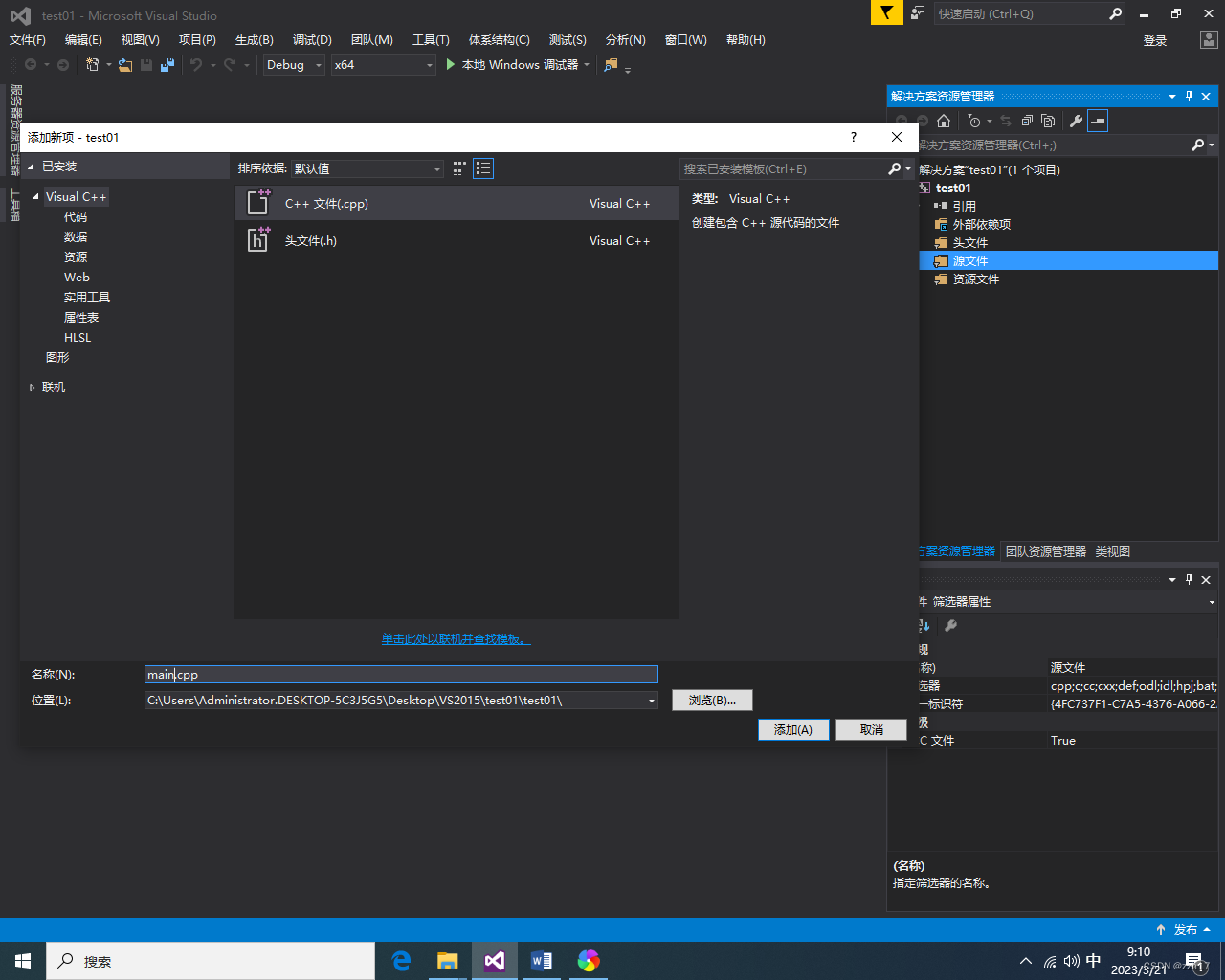Image resolution: width=1225 pixels, height=980 pixels.
Task: Open the 排序依据 default value dropdown
Action: (x=439, y=167)
